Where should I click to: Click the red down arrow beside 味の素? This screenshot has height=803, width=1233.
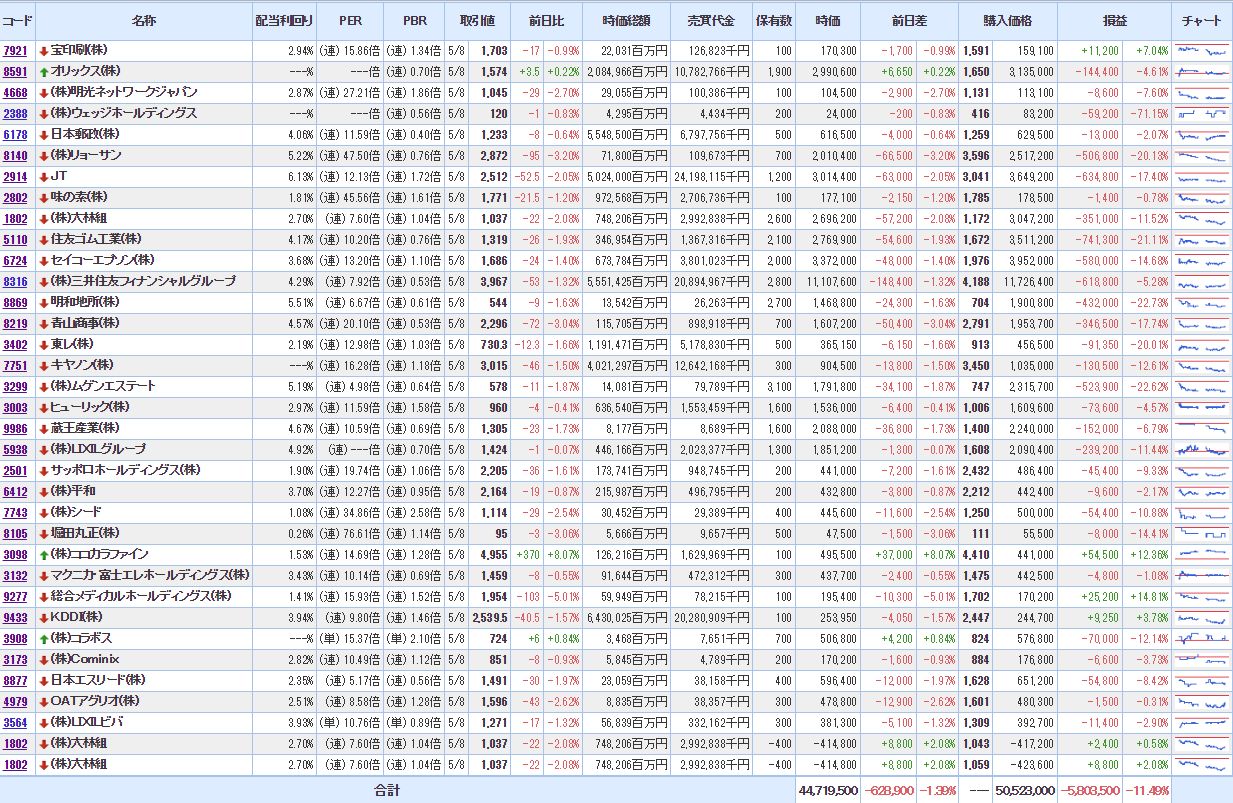44,198
